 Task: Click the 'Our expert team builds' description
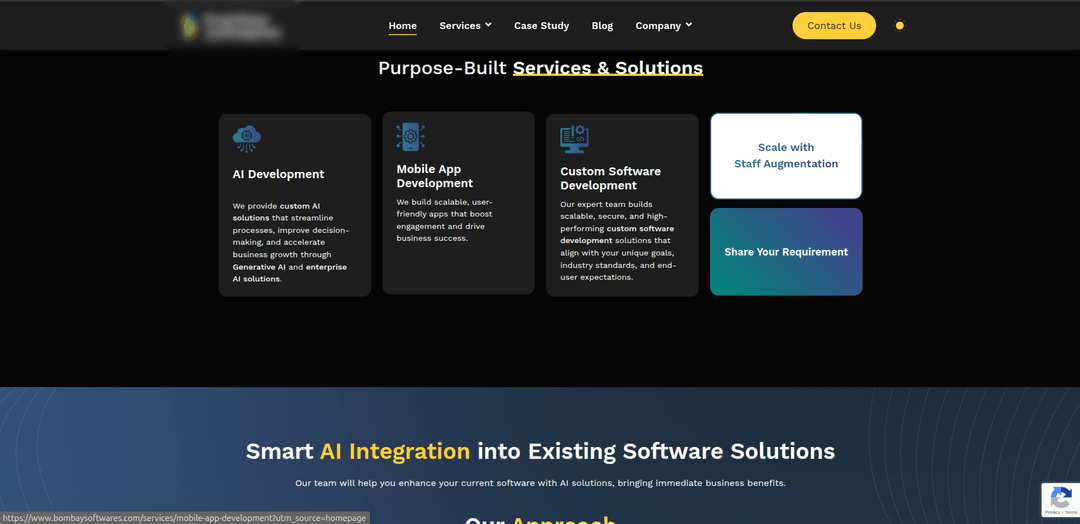[x=618, y=241]
